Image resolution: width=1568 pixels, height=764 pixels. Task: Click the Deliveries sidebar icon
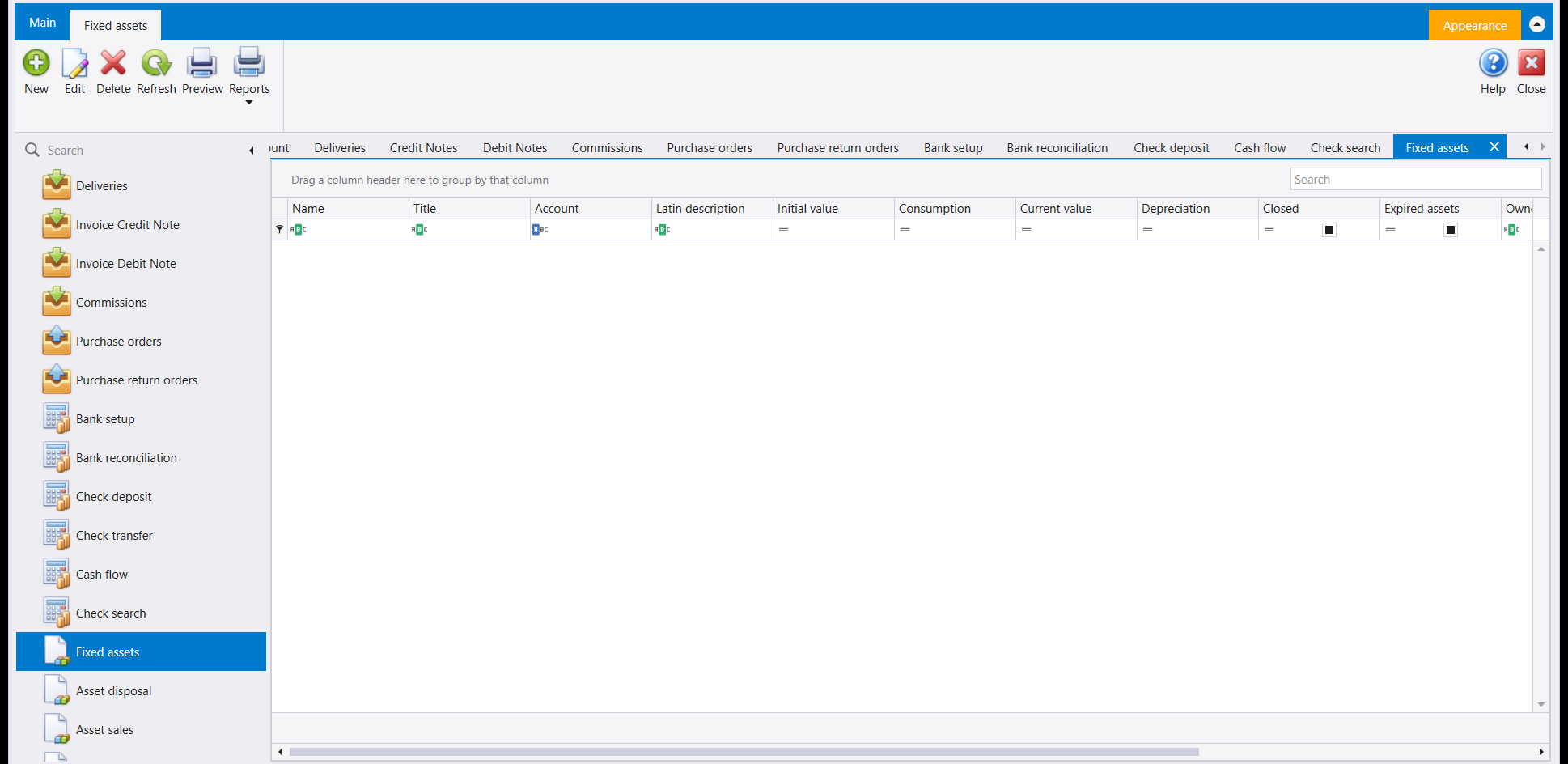point(57,185)
